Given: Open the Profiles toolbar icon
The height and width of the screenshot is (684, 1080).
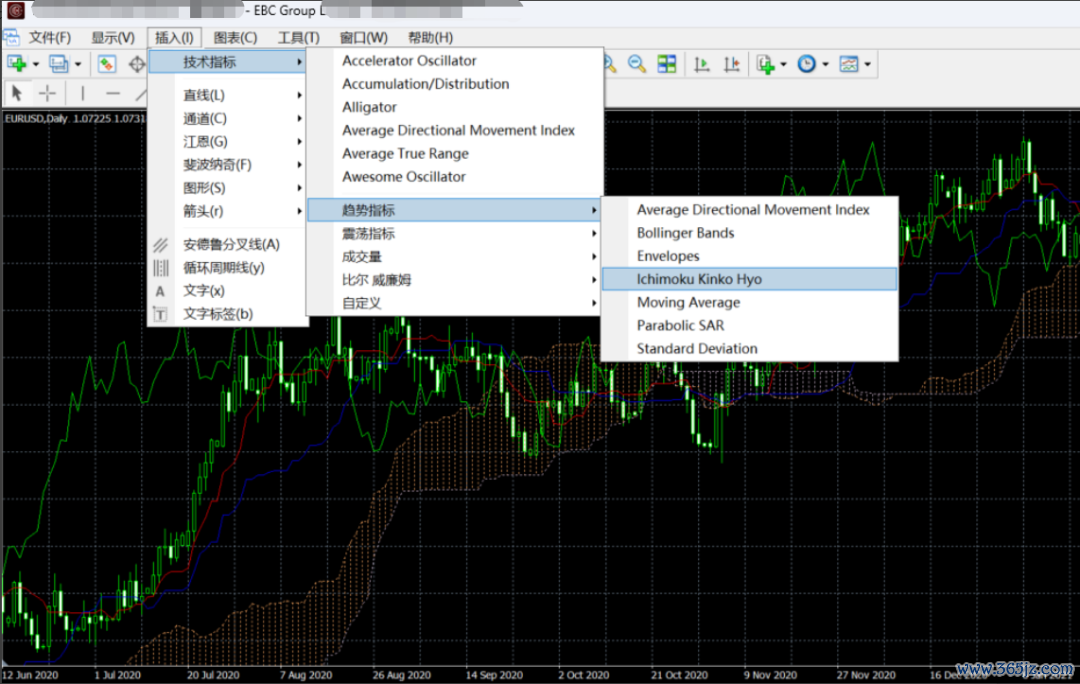Looking at the screenshot, I should pos(59,64).
